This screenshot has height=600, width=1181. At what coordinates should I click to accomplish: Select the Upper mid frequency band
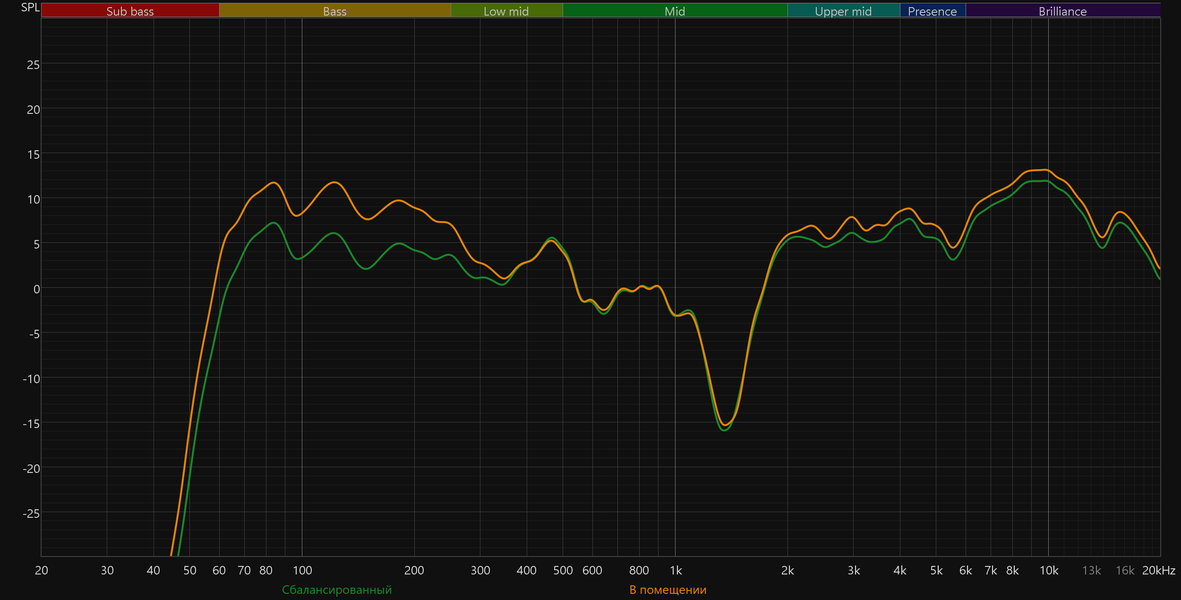point(844,11)
